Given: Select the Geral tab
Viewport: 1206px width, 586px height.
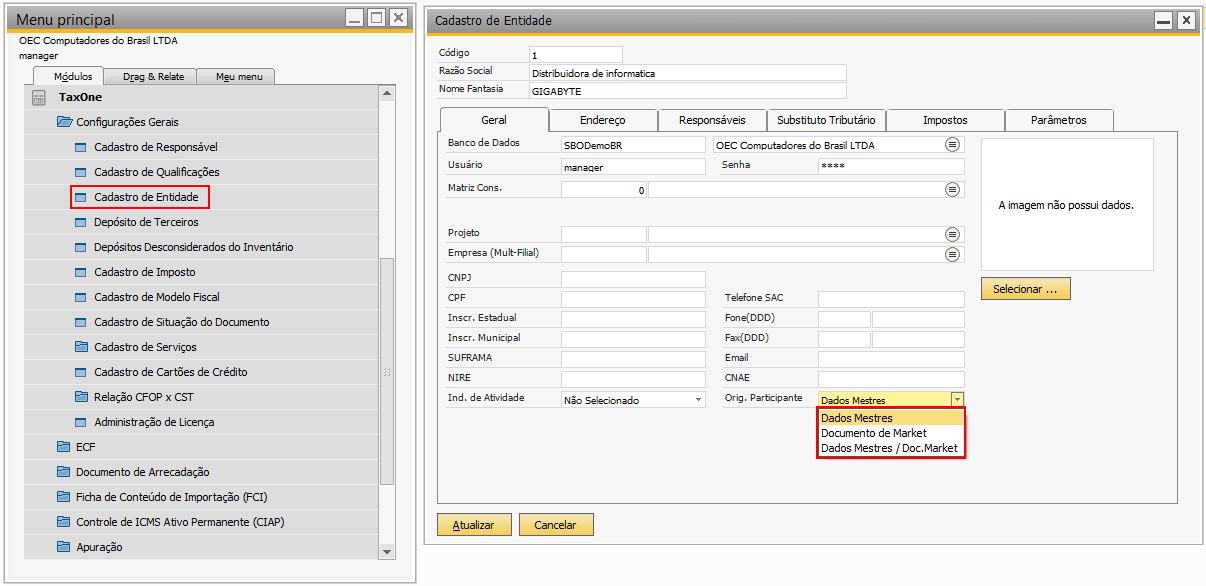Looking at the screenshot, I should point(494,120).
